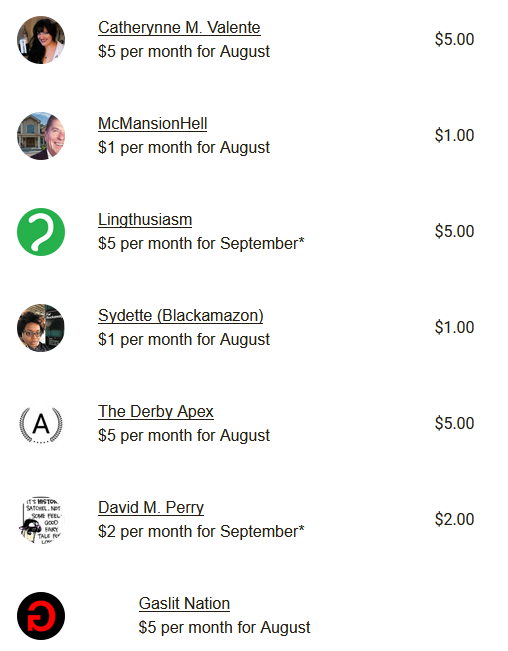
Task: Open Sydette (Blackamazon) profile picture
Action: 41,328
